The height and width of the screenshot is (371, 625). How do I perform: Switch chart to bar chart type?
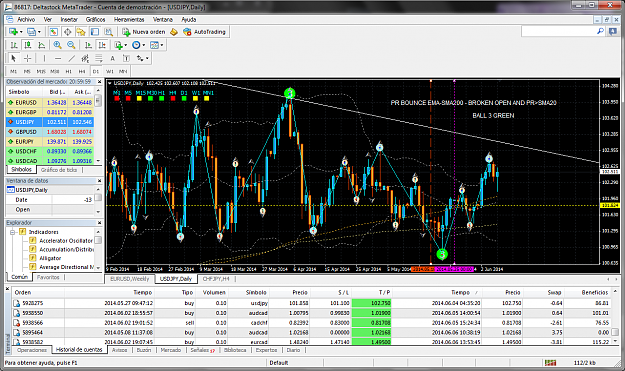(14, 45)
